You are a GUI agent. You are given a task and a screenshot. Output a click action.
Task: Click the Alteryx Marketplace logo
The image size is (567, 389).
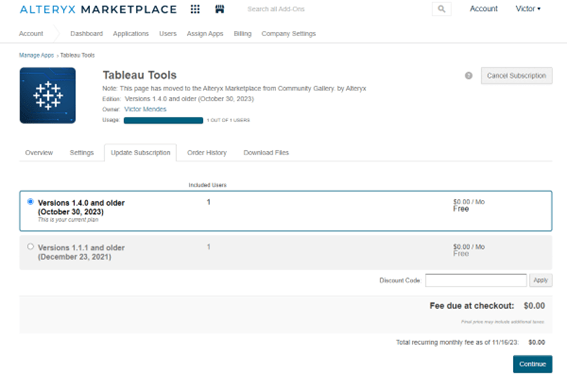point(98,9)
